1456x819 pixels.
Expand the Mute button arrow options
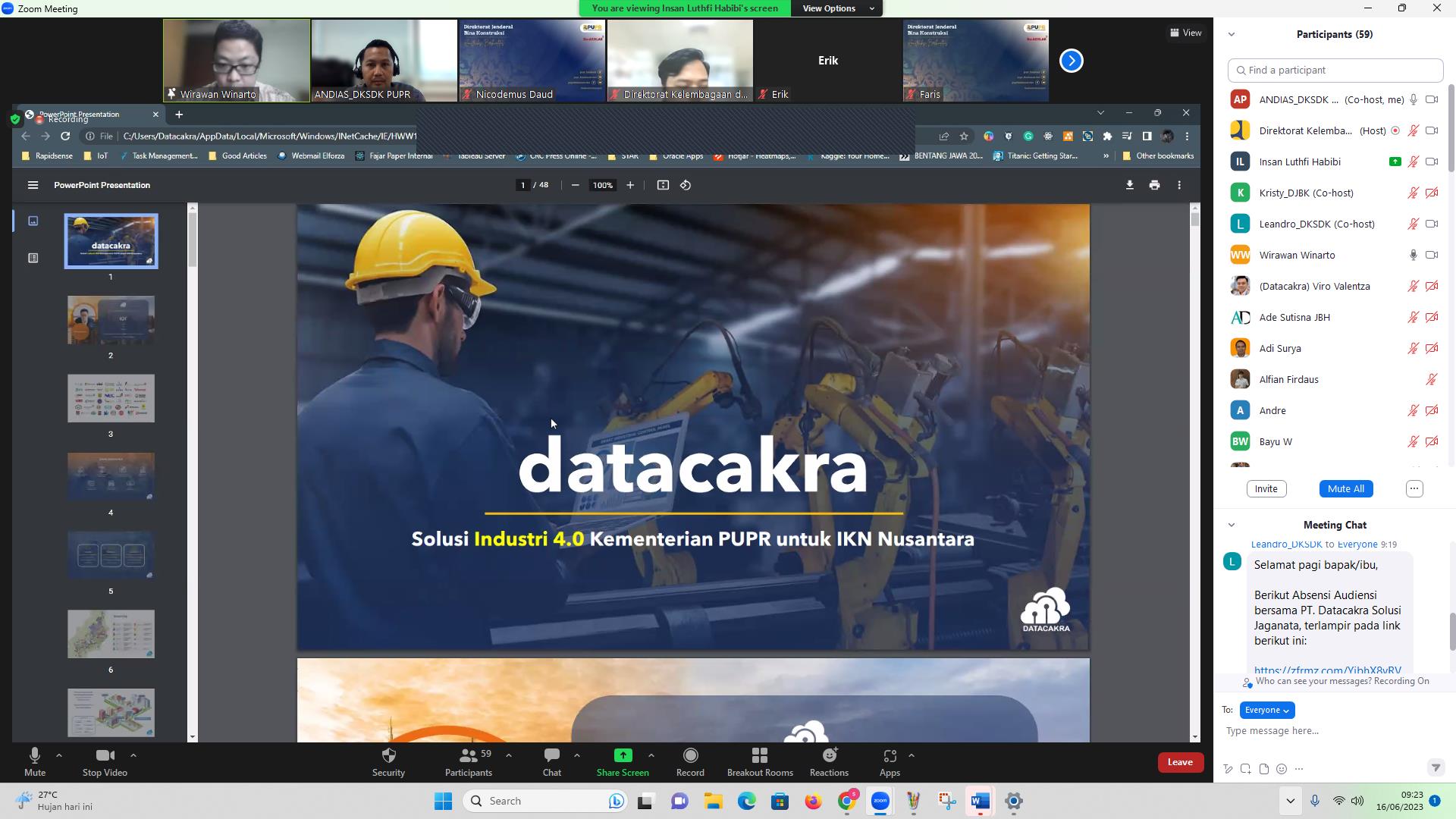click(58, 756)
